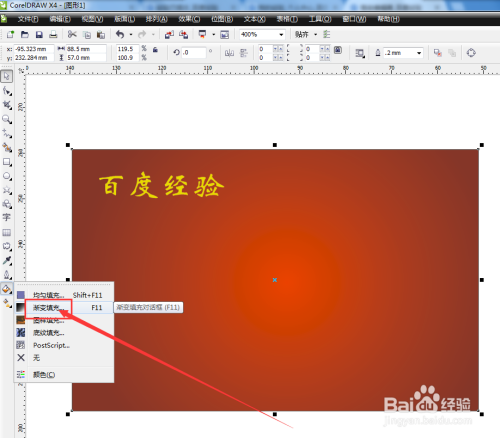Select the Interactive Fill tool

(x=7, y=303)
